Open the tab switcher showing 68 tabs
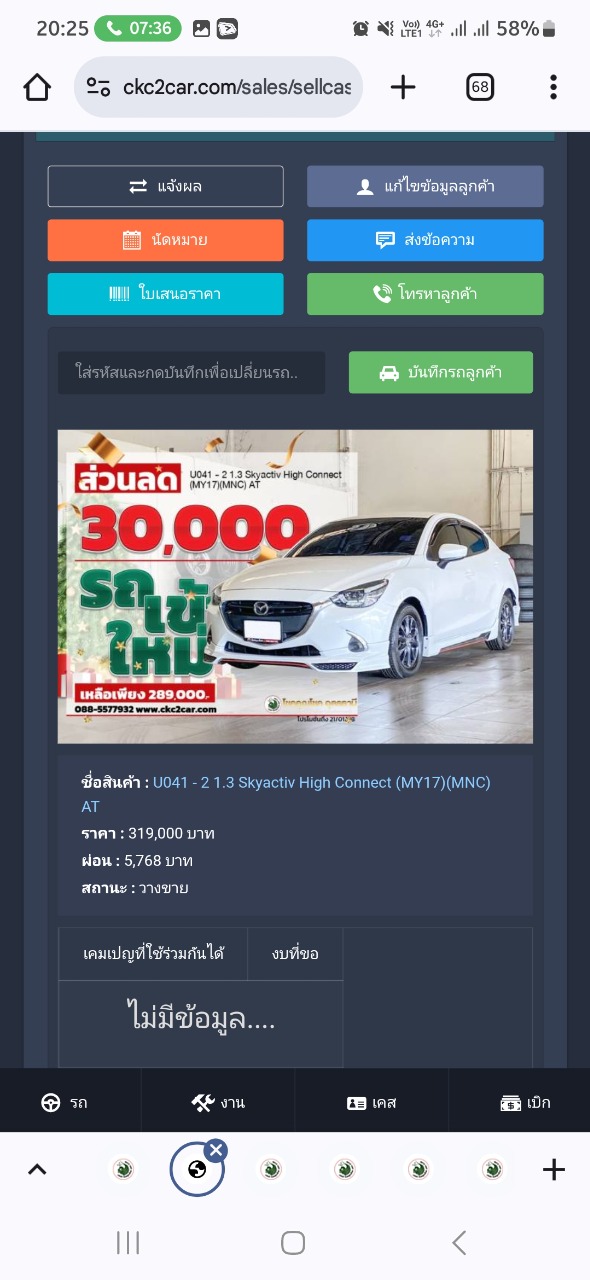 pyautogui.click(x=480, y=88)
